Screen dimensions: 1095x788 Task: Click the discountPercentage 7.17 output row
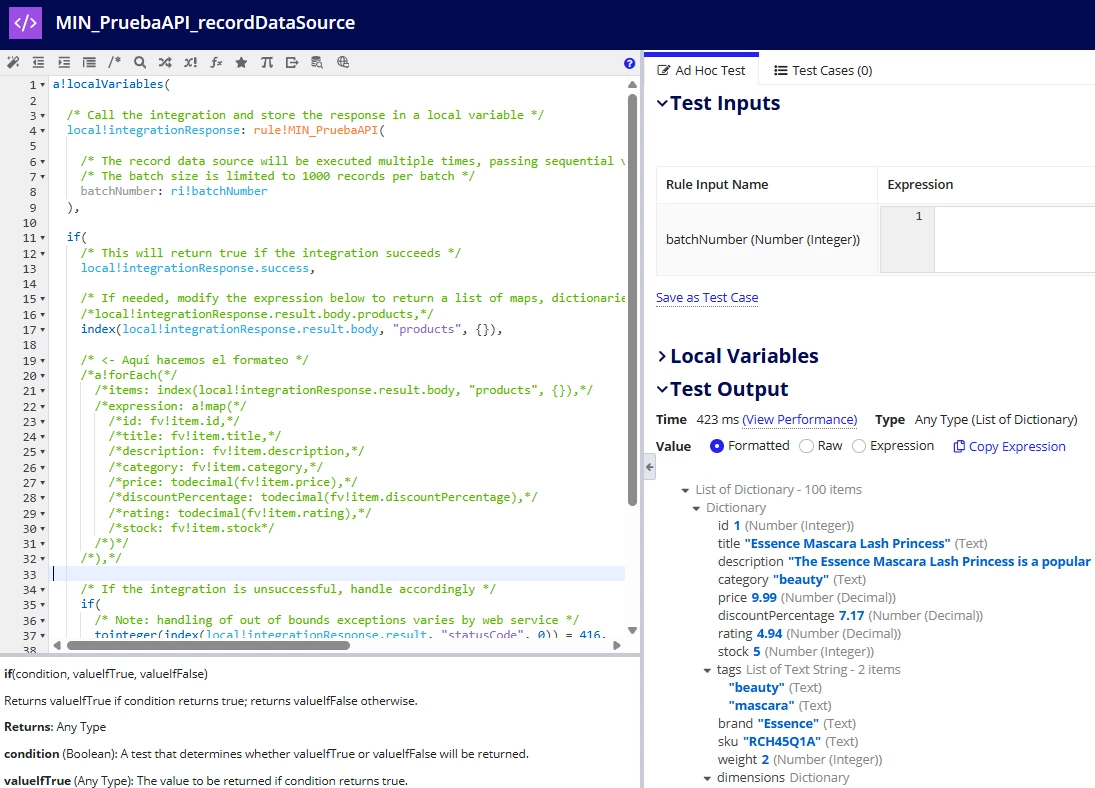pyautogui.click(x=850, y=615)
